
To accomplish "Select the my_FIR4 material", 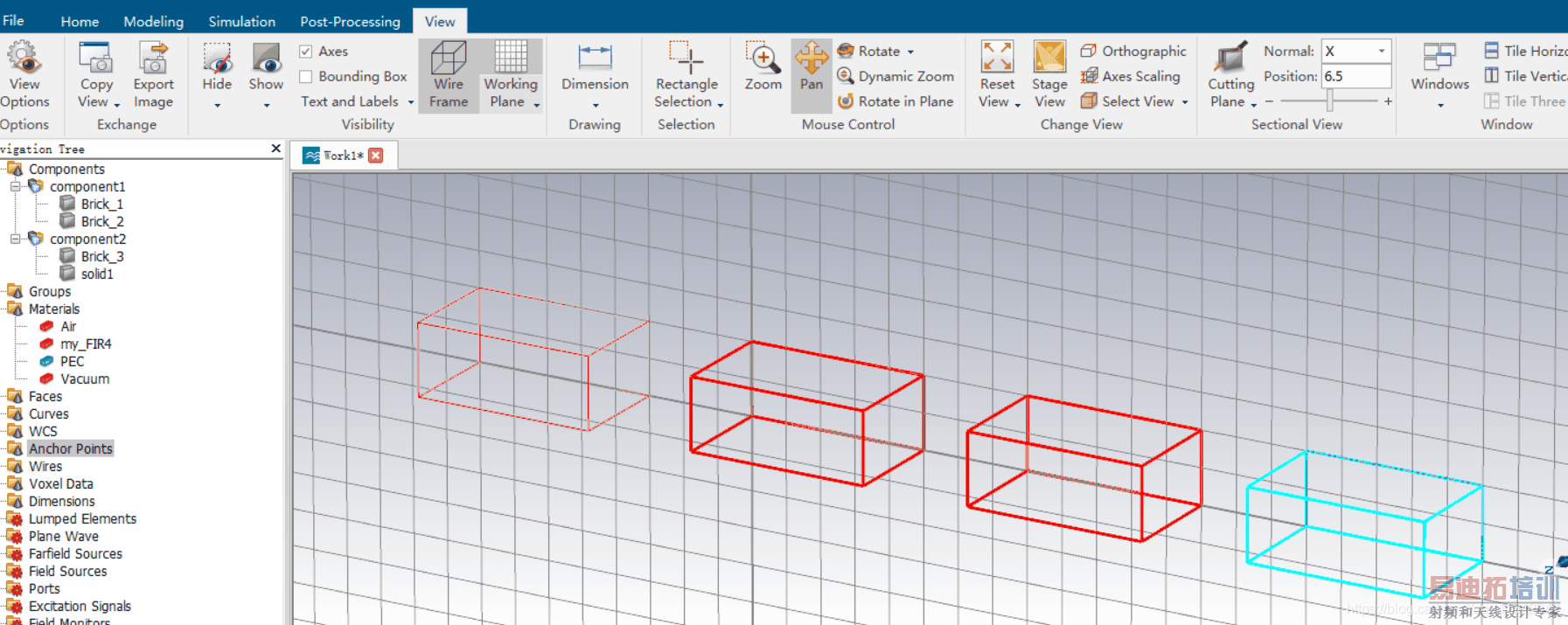I will point(85,344).
